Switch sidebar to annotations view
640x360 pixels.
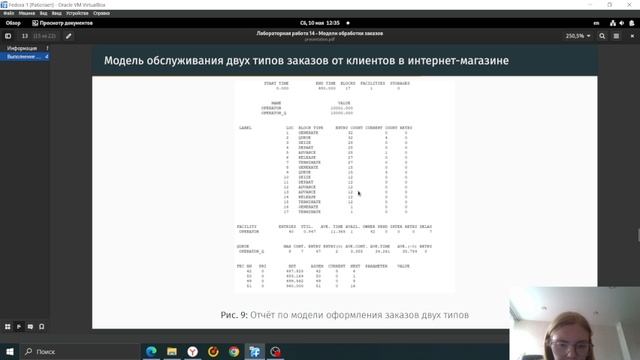tap(30, 327)
